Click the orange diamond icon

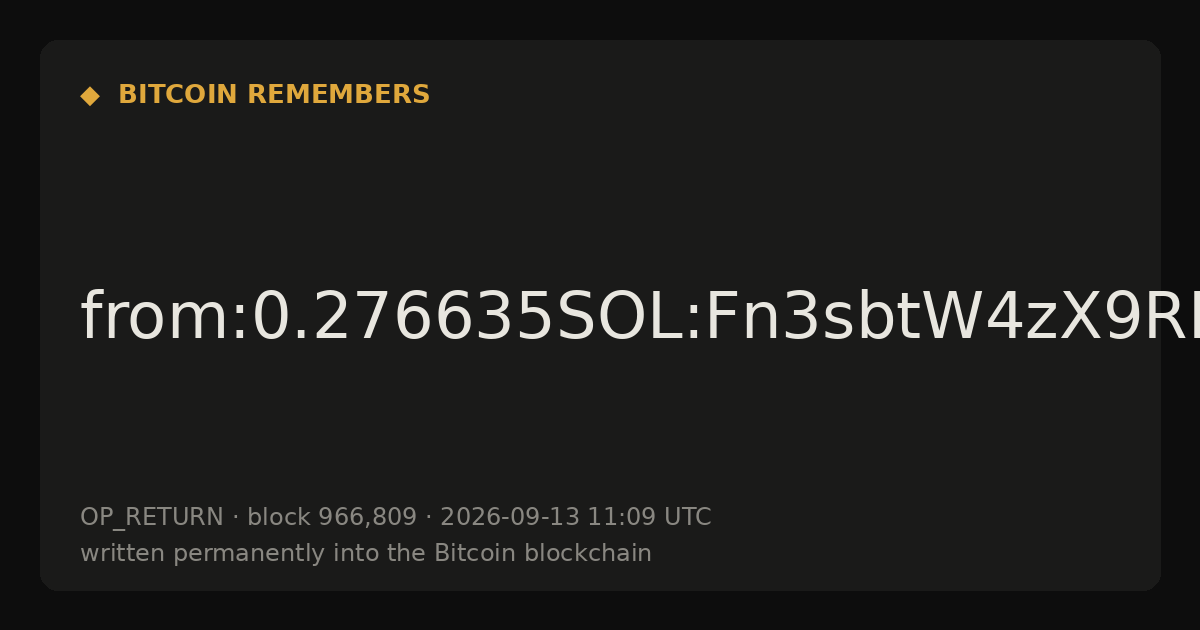coord(89,96)
